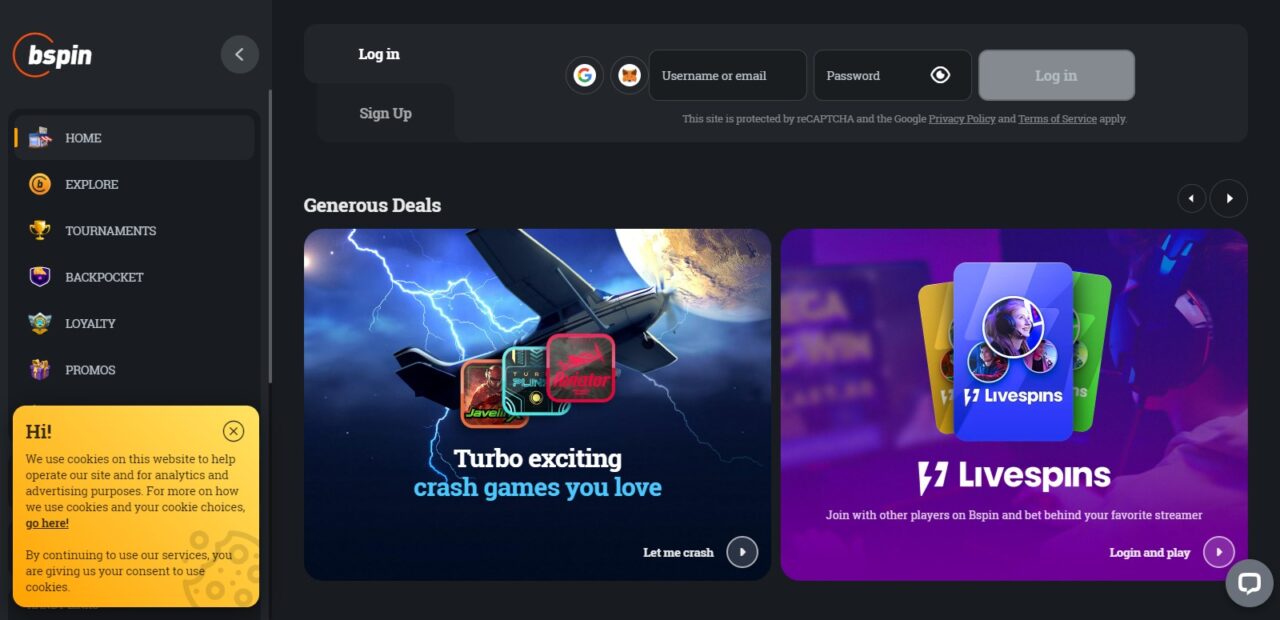Focus the Username or email field
Image resolution: width=1280 pixels, height=620 pixels.
pyautogui.click(x=728, y=75)
